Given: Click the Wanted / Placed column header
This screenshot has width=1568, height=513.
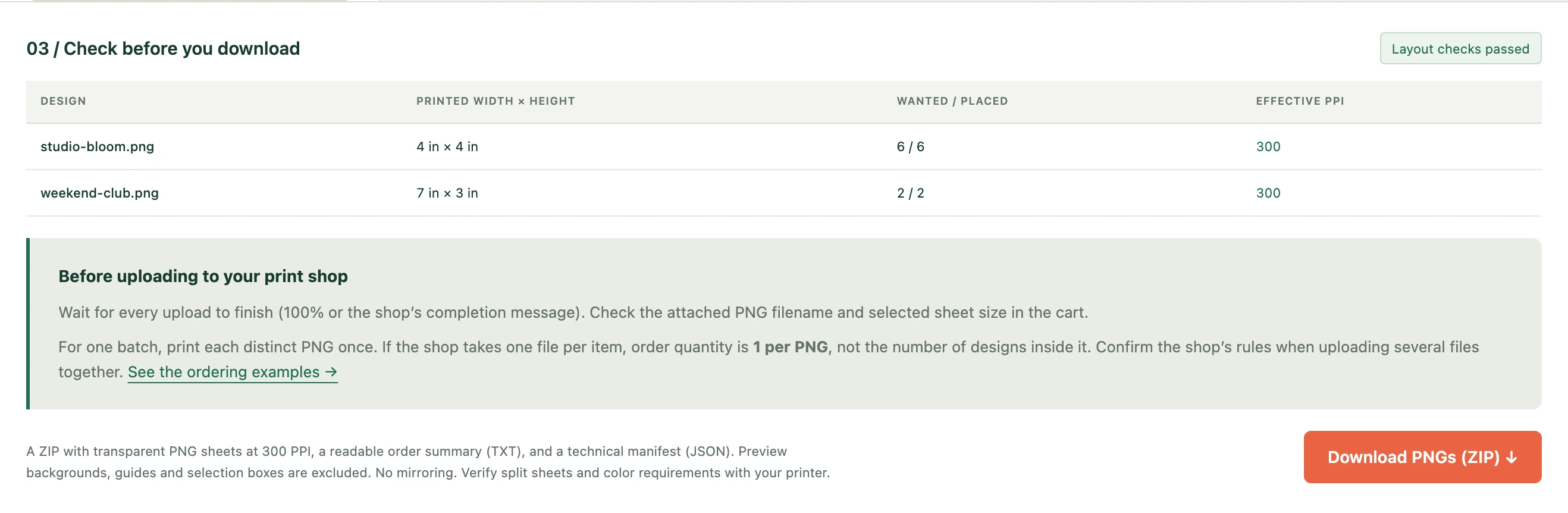Looking at the screenshot, I should click(952, 101).
